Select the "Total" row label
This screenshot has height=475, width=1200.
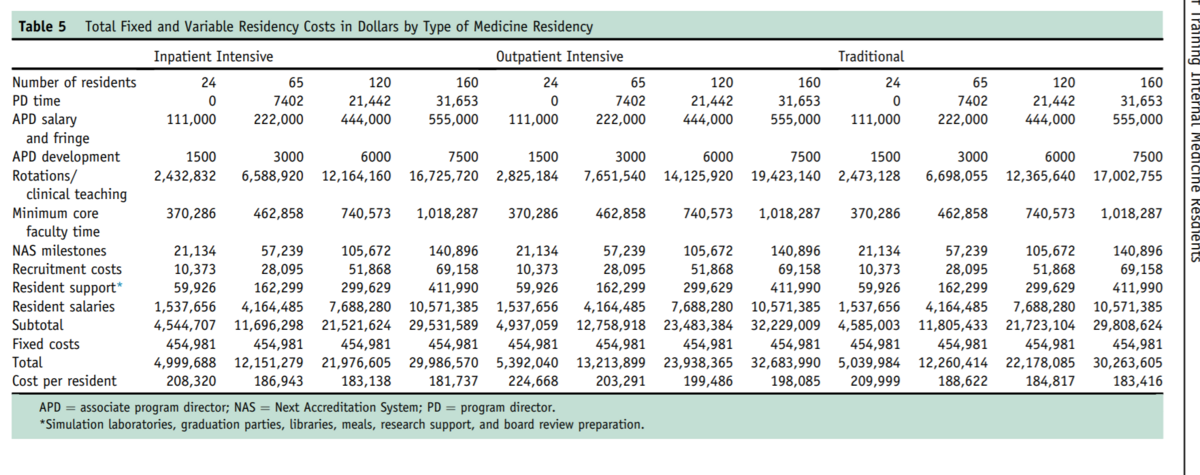click(27, 362)
